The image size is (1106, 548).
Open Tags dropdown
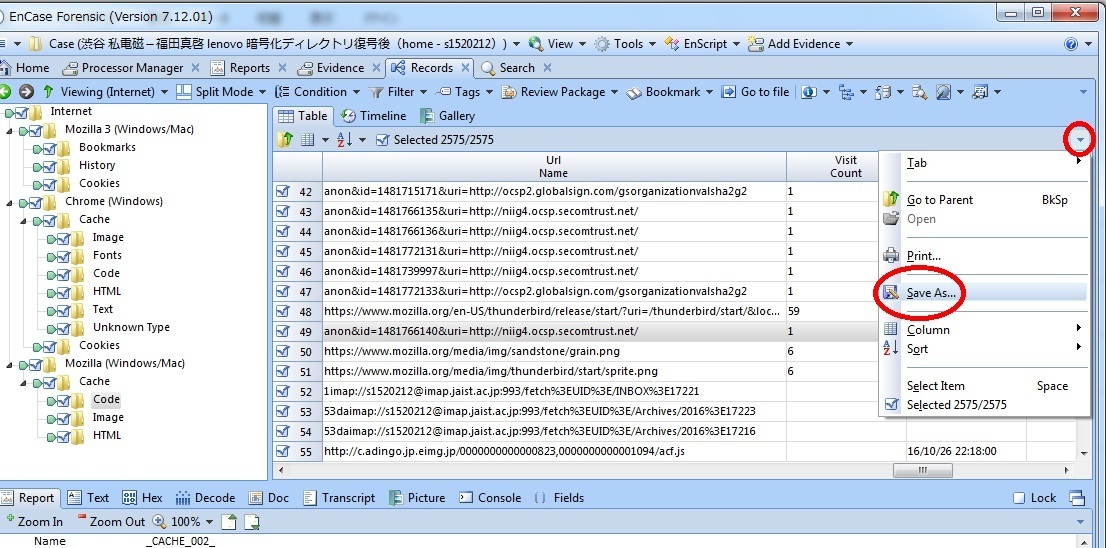[x=464, y=92]
